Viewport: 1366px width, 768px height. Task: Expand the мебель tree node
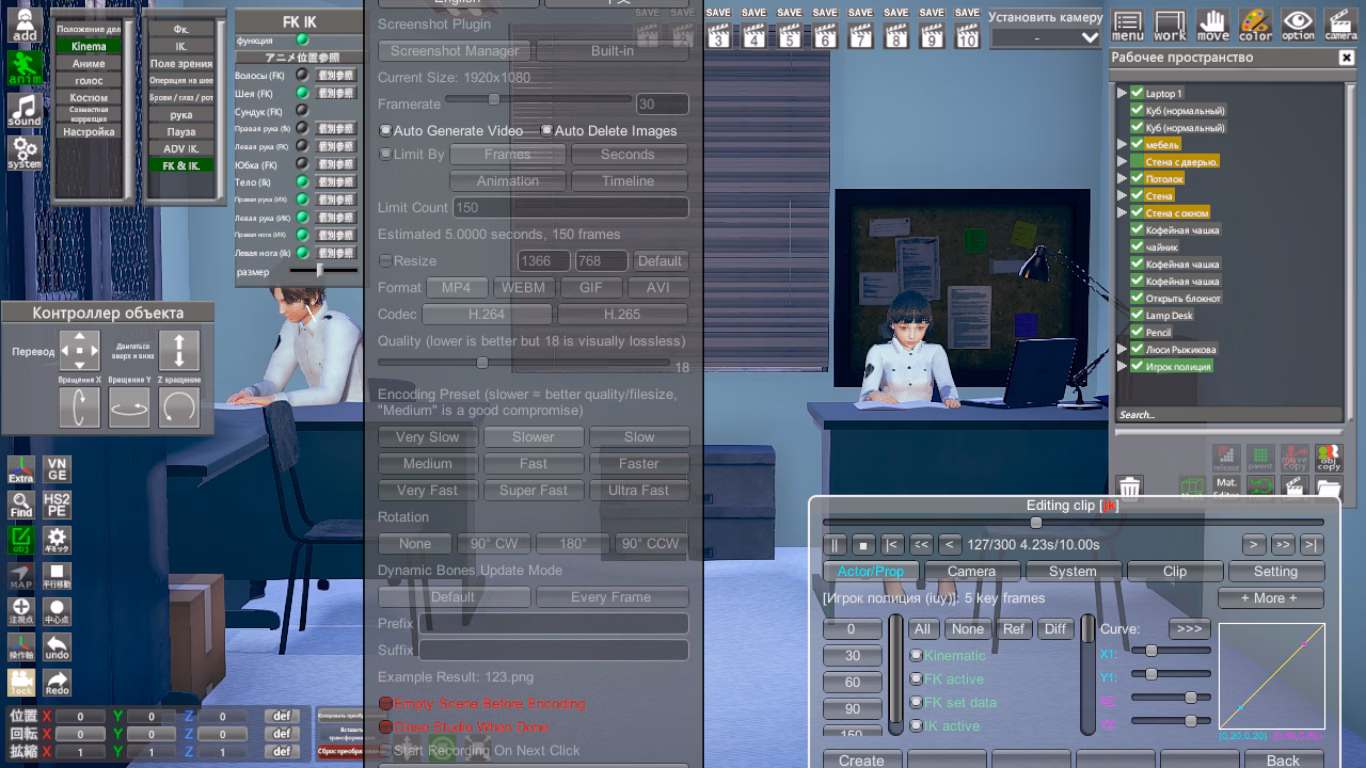click(x=1123, y=145)
